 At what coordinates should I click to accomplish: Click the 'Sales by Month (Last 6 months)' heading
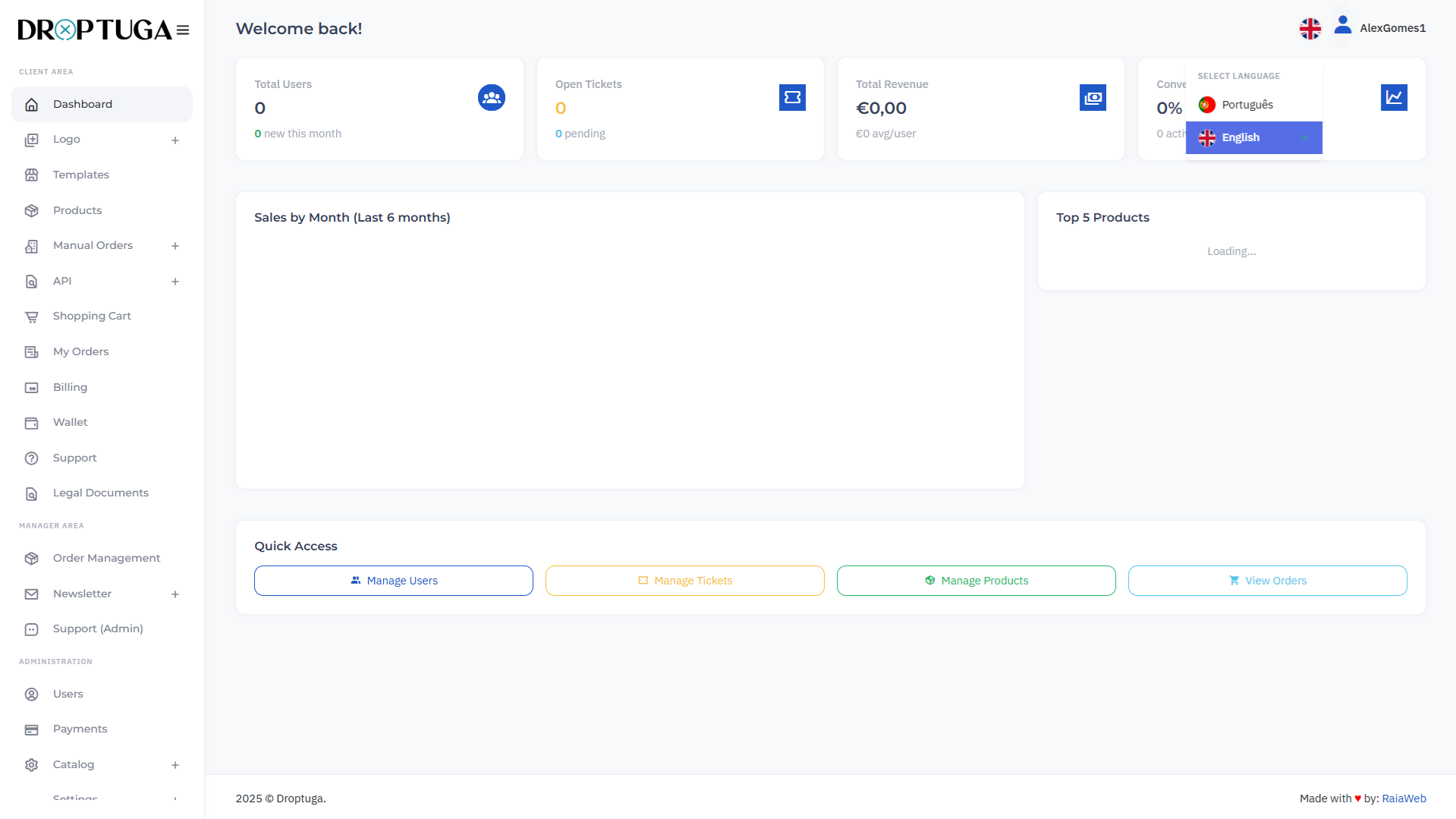(x=352, y=217)
